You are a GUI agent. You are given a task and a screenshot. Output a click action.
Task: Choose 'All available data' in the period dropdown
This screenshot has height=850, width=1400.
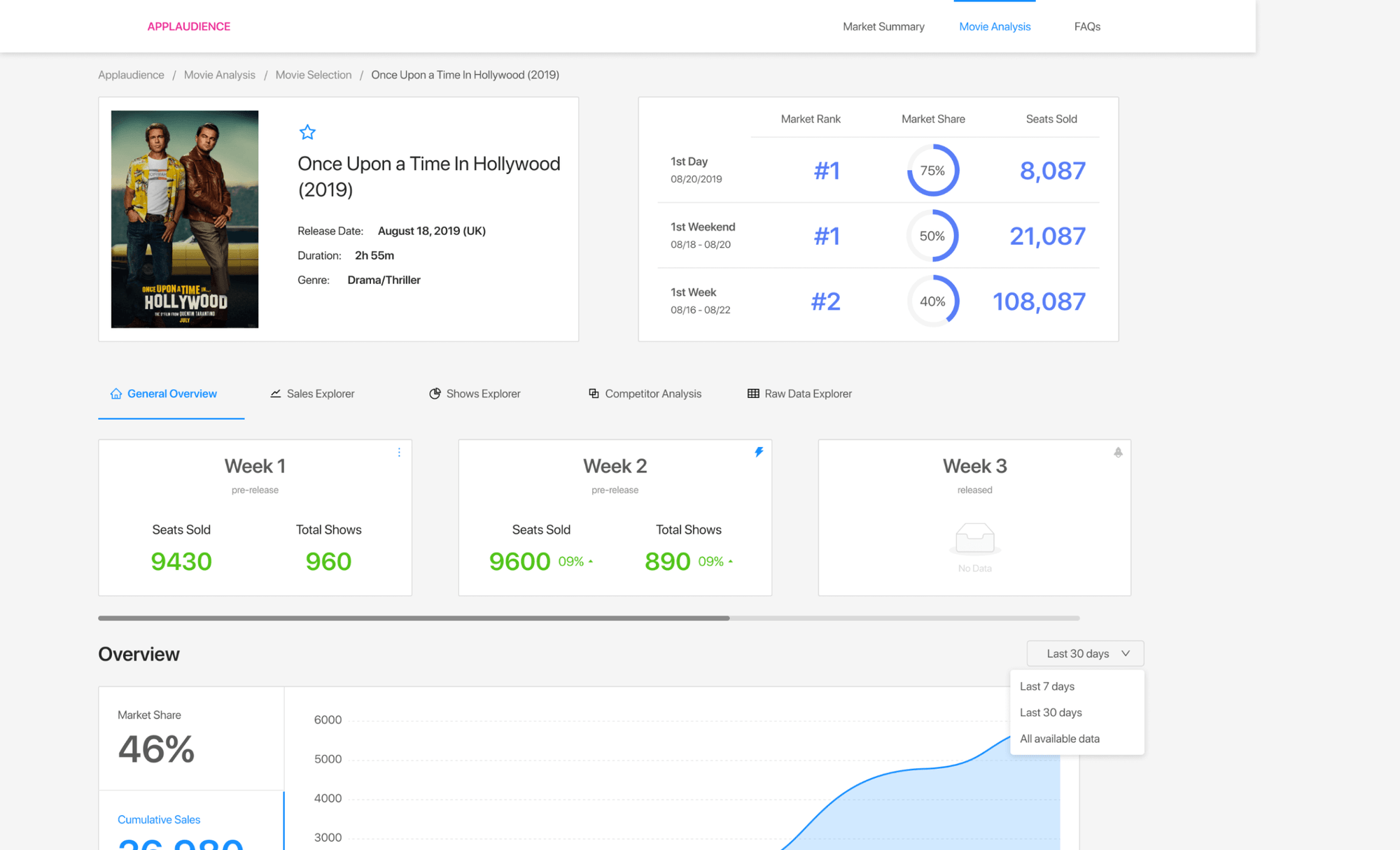[1059, 738]
